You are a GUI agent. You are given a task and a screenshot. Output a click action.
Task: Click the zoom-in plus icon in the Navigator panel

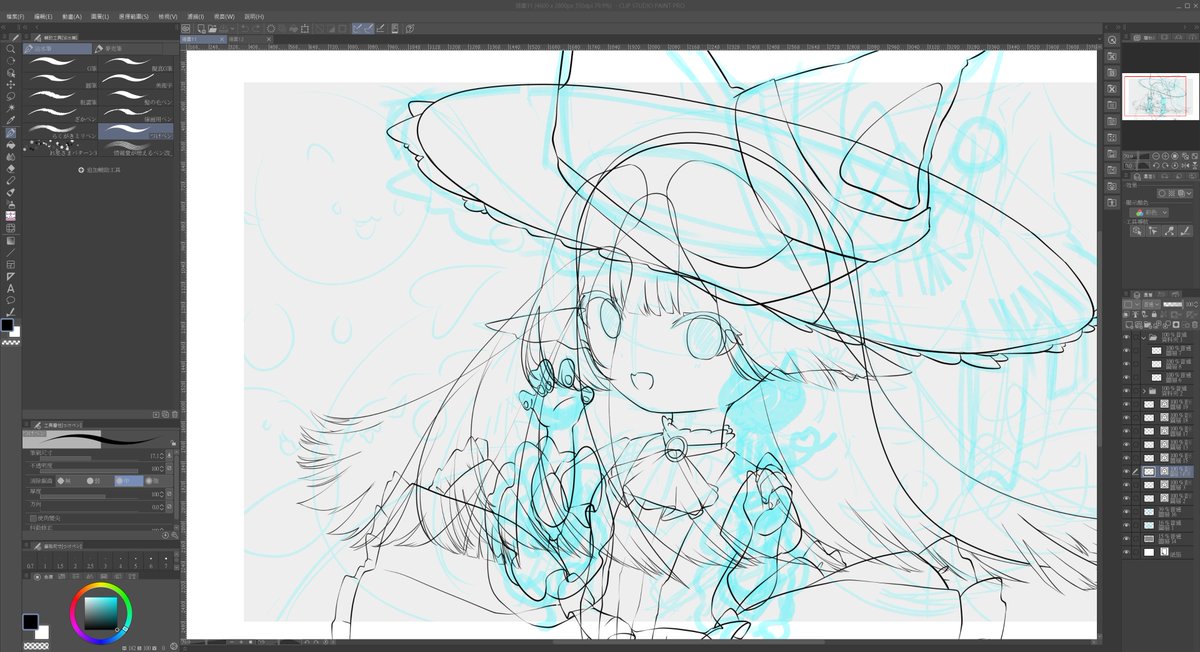point(1165,156)
